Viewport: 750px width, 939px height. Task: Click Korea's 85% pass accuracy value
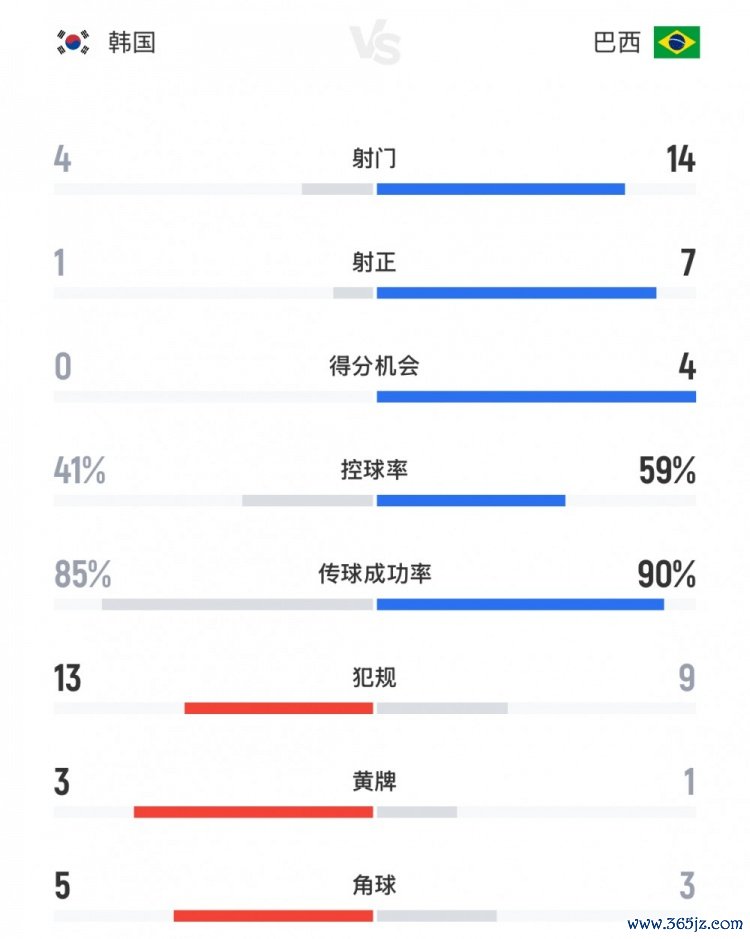pos(83,575)
